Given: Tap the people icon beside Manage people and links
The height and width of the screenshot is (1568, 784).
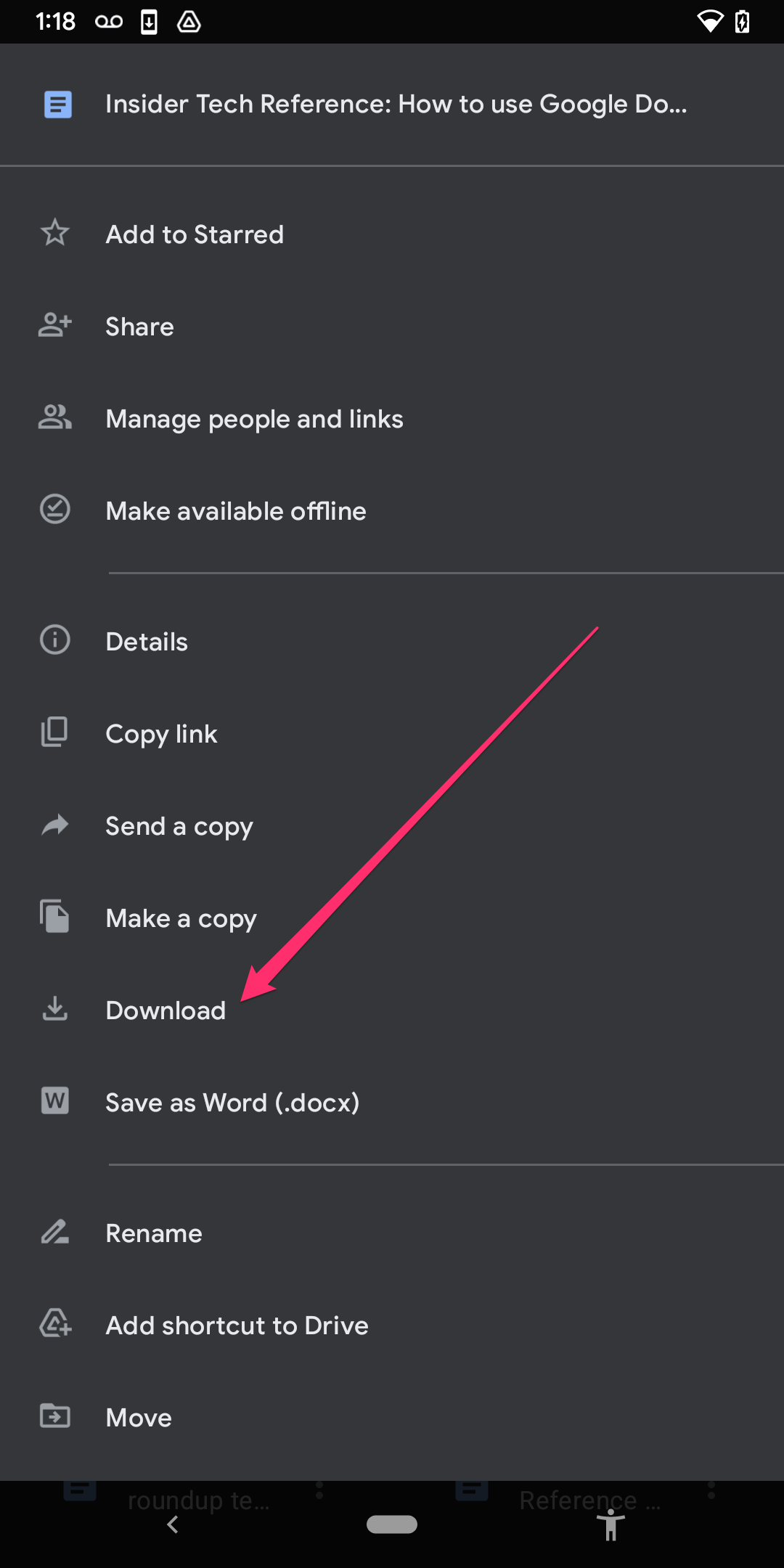Looking at the screenshot, I should [55, 417].
